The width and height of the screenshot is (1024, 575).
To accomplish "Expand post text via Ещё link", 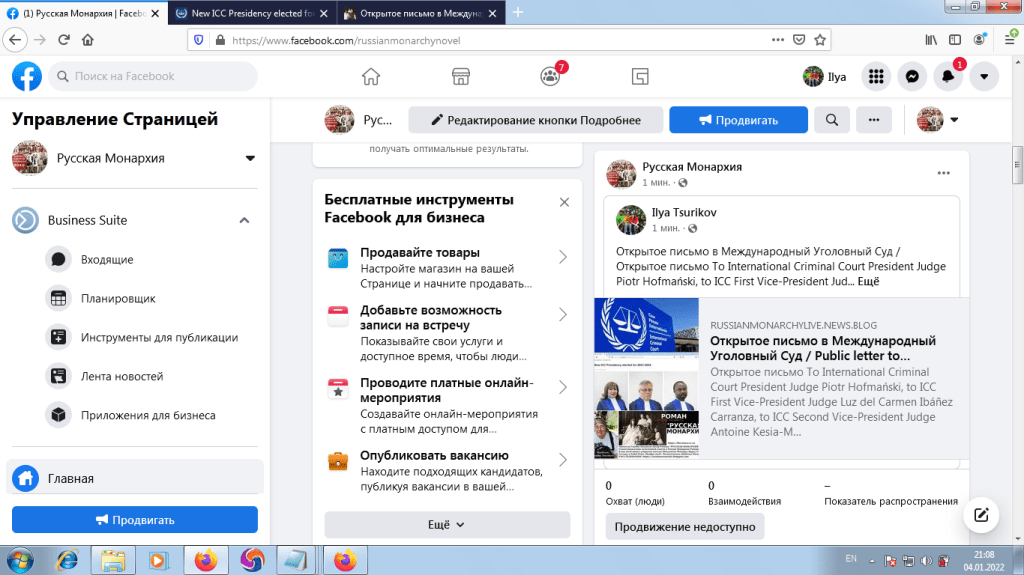I will pos(868,282).
